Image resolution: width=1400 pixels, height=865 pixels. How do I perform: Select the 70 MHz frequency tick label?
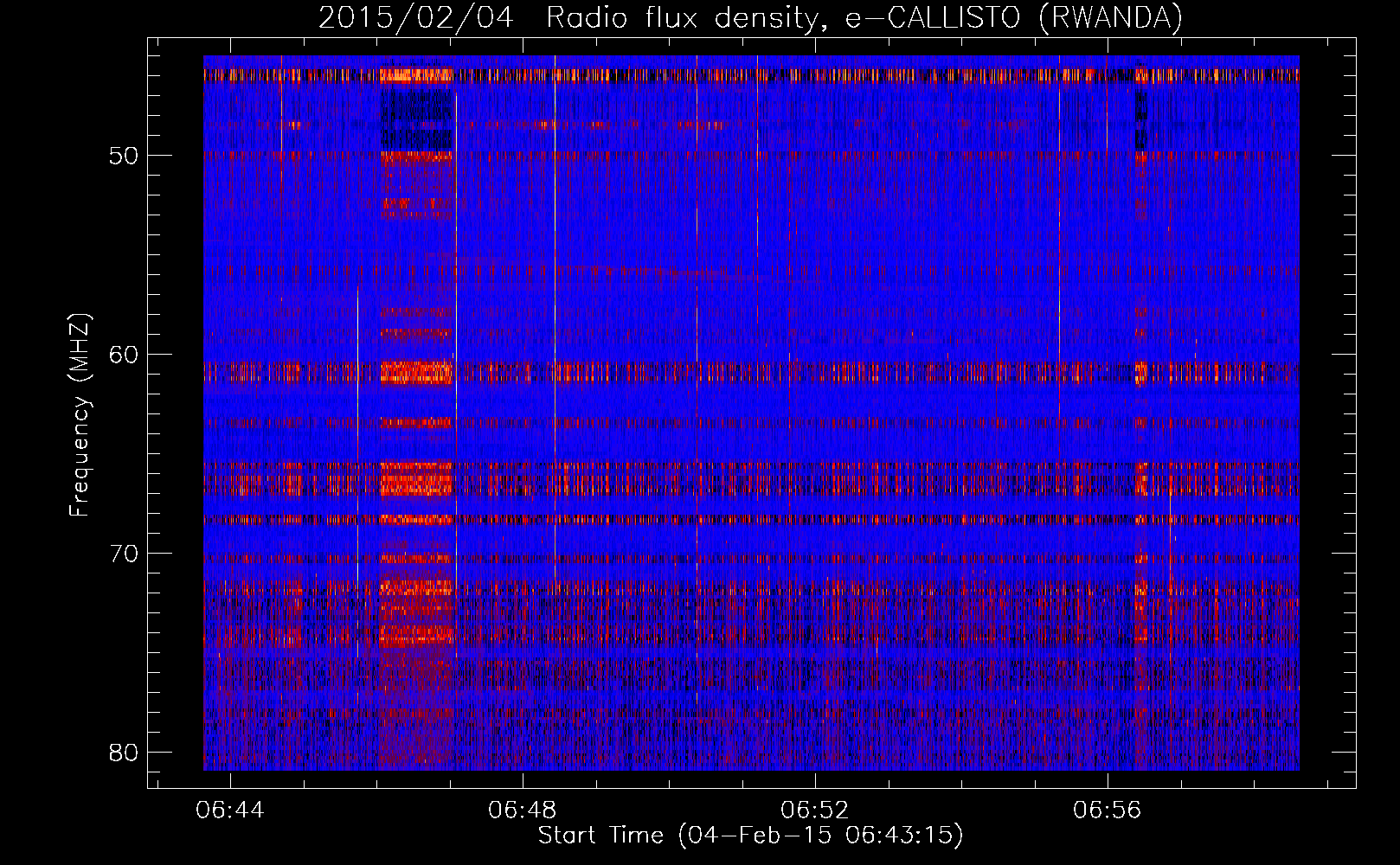coord(124,553)
